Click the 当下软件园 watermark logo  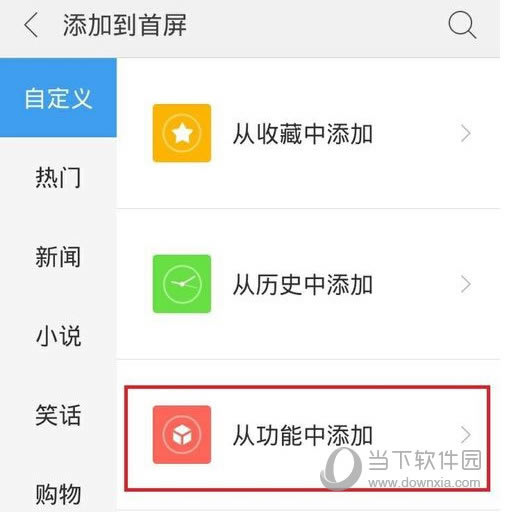pos(401,467)
